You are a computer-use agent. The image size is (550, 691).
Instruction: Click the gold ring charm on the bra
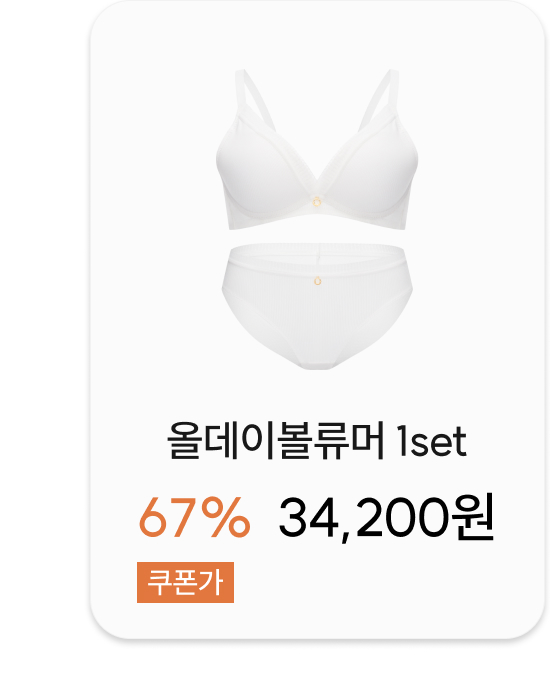(x=317, y=201)
